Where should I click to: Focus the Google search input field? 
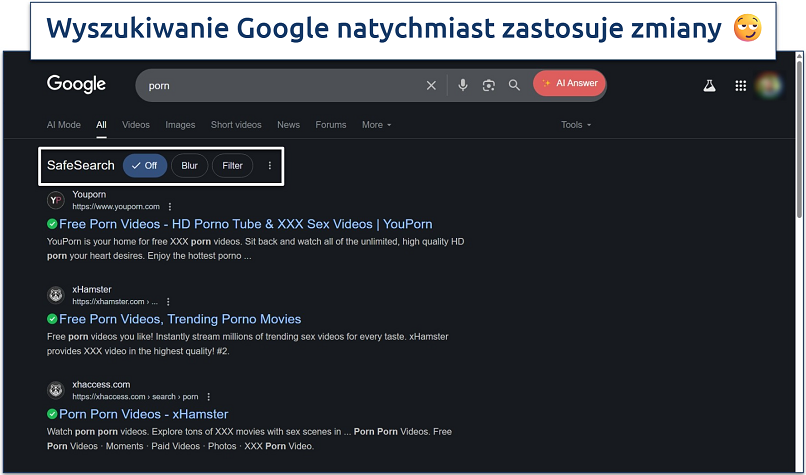[x=280, y=86]
